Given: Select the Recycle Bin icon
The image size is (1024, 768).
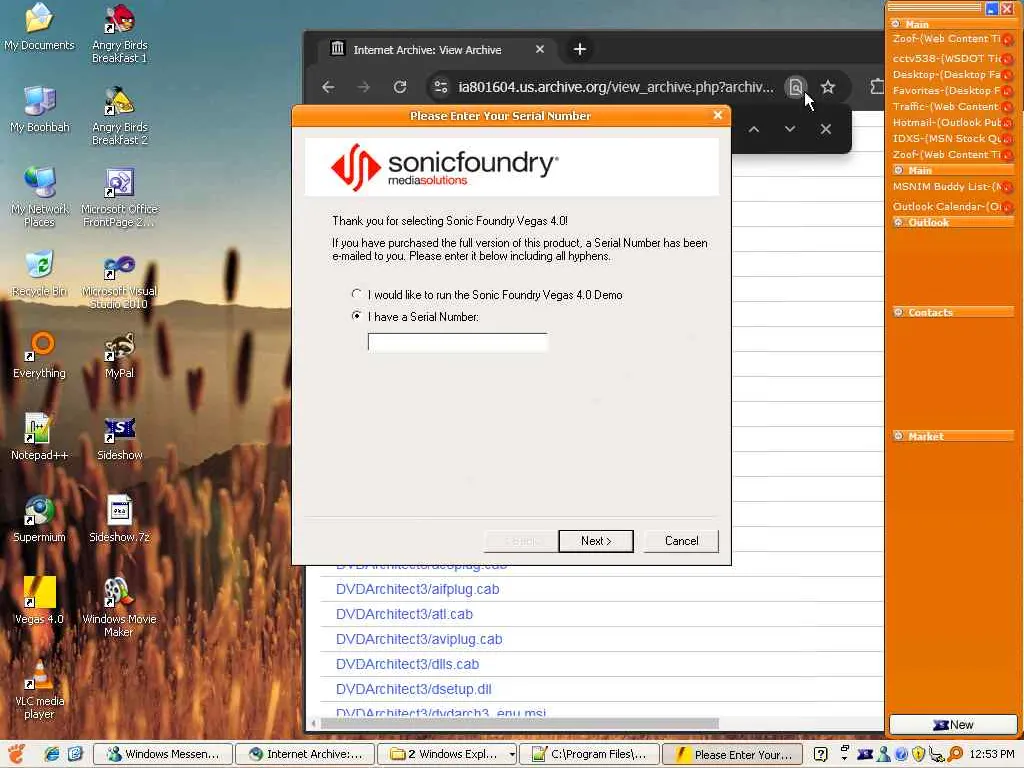Looking at the screenshot, I should click(39, 274).
